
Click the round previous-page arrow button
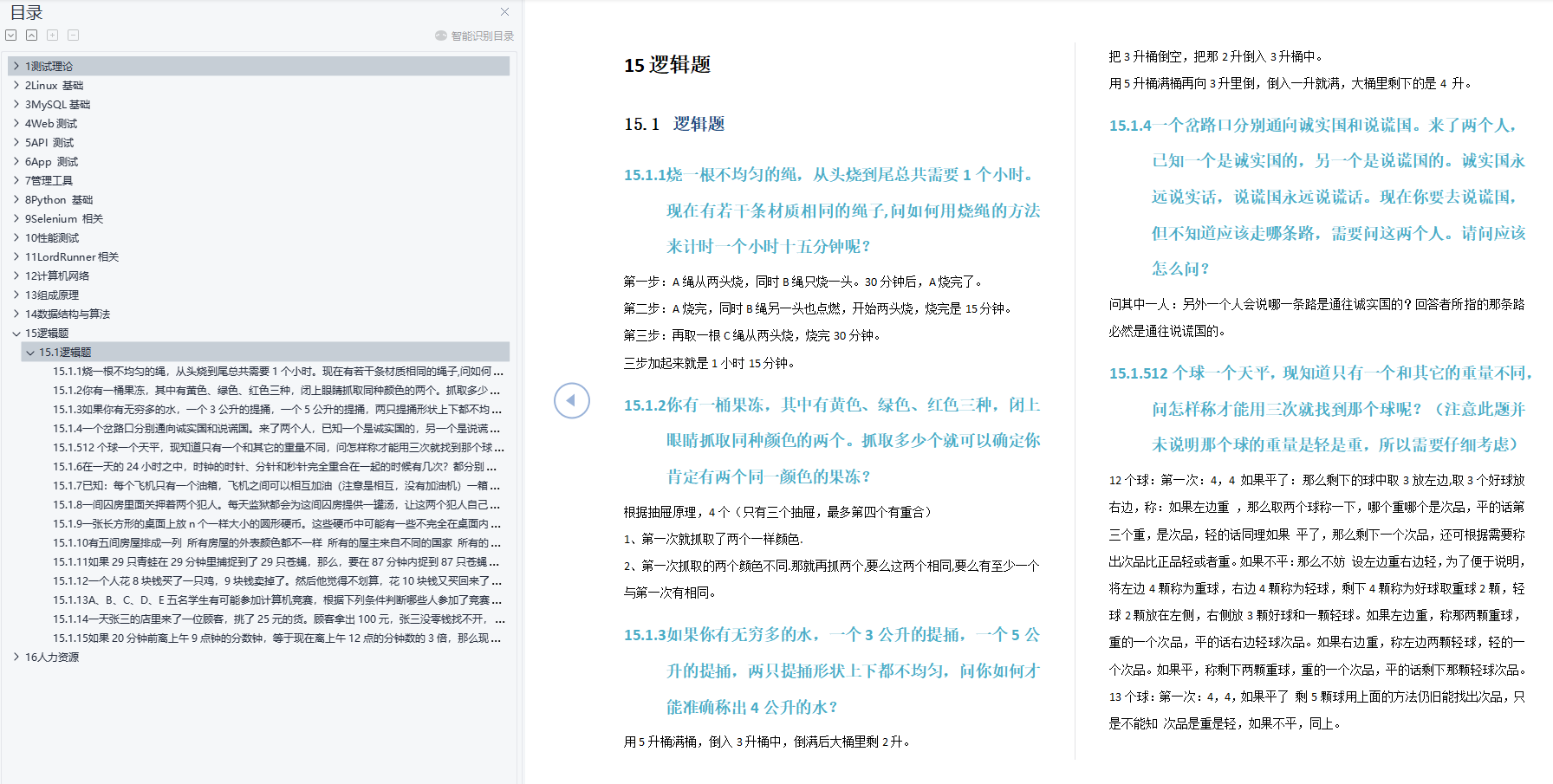572,400
